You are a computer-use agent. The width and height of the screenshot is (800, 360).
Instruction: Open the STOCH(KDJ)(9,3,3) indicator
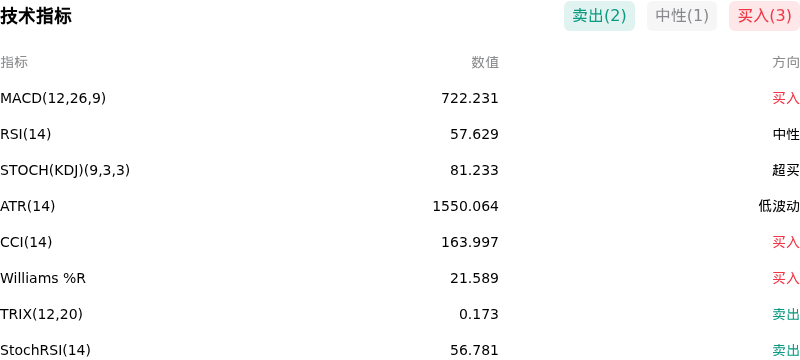click(65, 170)
